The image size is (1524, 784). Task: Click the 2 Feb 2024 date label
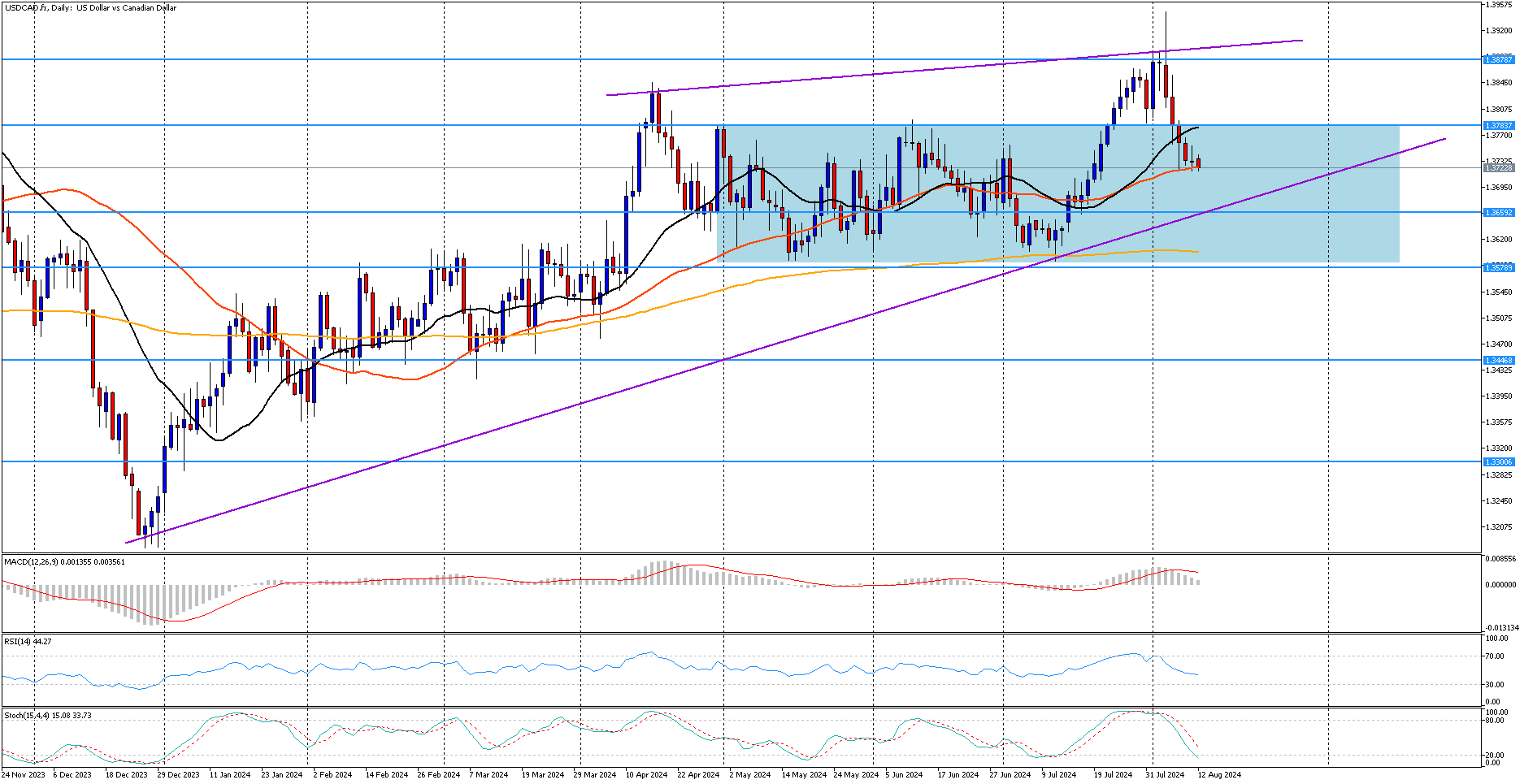332,775
